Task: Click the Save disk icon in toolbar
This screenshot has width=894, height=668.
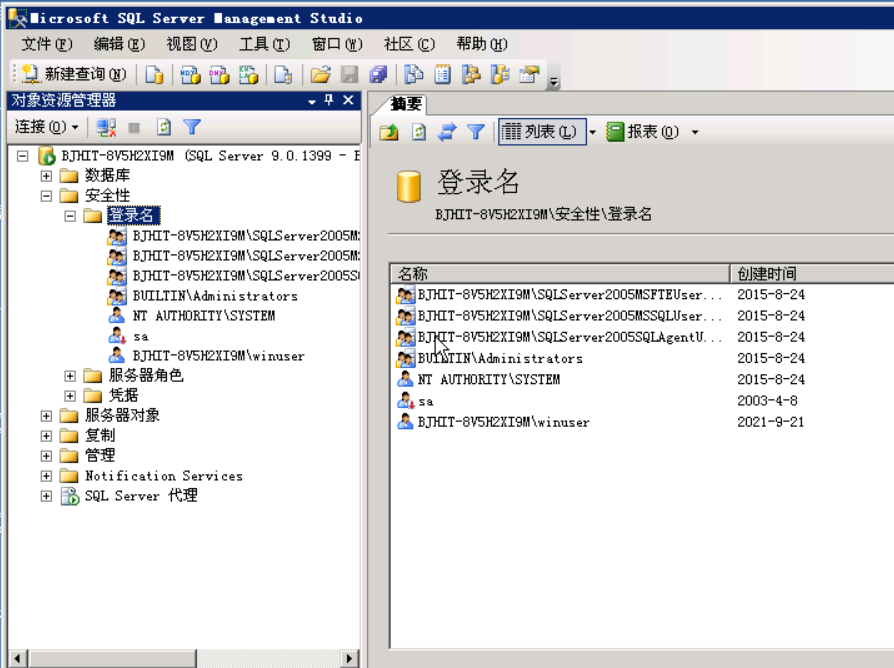Action: (350, 75)
